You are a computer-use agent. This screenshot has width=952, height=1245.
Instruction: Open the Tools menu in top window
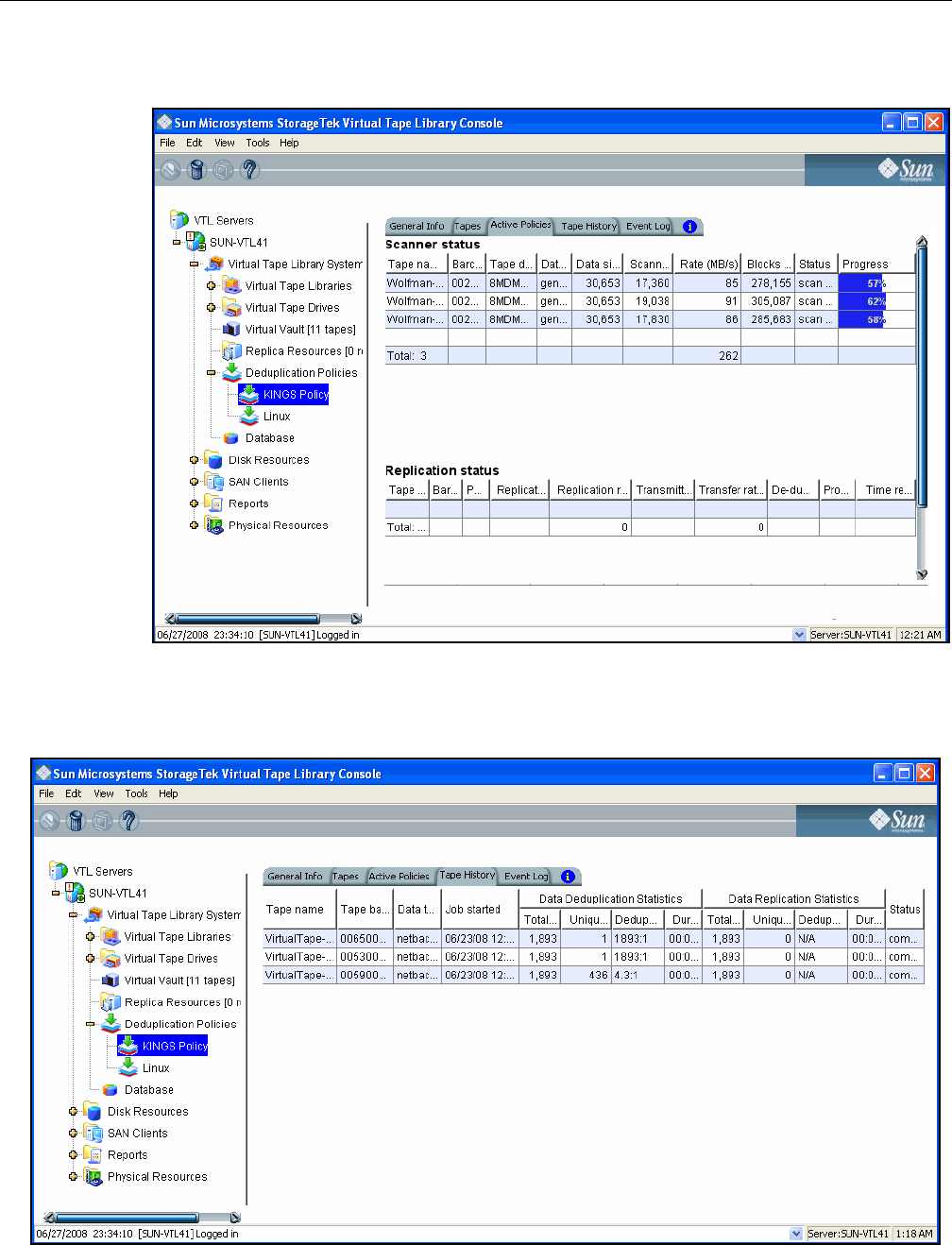click(258, 143)
